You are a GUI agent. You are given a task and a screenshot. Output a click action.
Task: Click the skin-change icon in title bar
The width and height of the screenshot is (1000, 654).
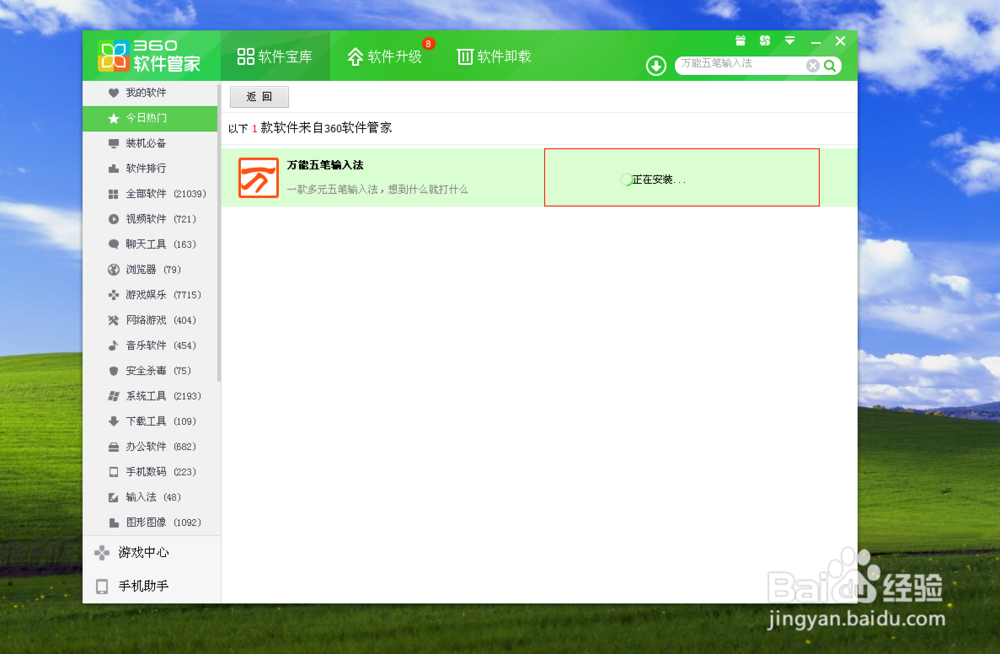[x=765, y=41]
